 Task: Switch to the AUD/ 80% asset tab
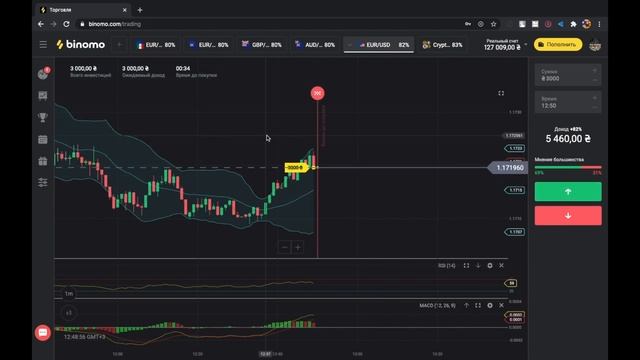point(315,45)
